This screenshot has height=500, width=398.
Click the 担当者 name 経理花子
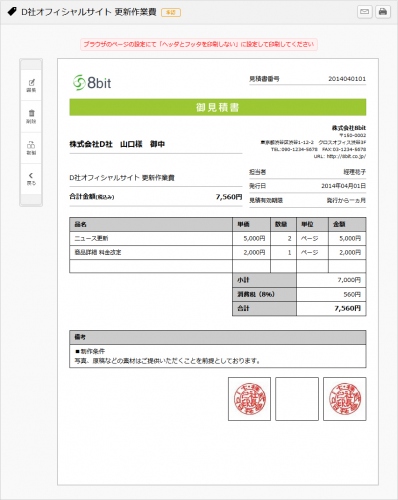tap(355, 172)
